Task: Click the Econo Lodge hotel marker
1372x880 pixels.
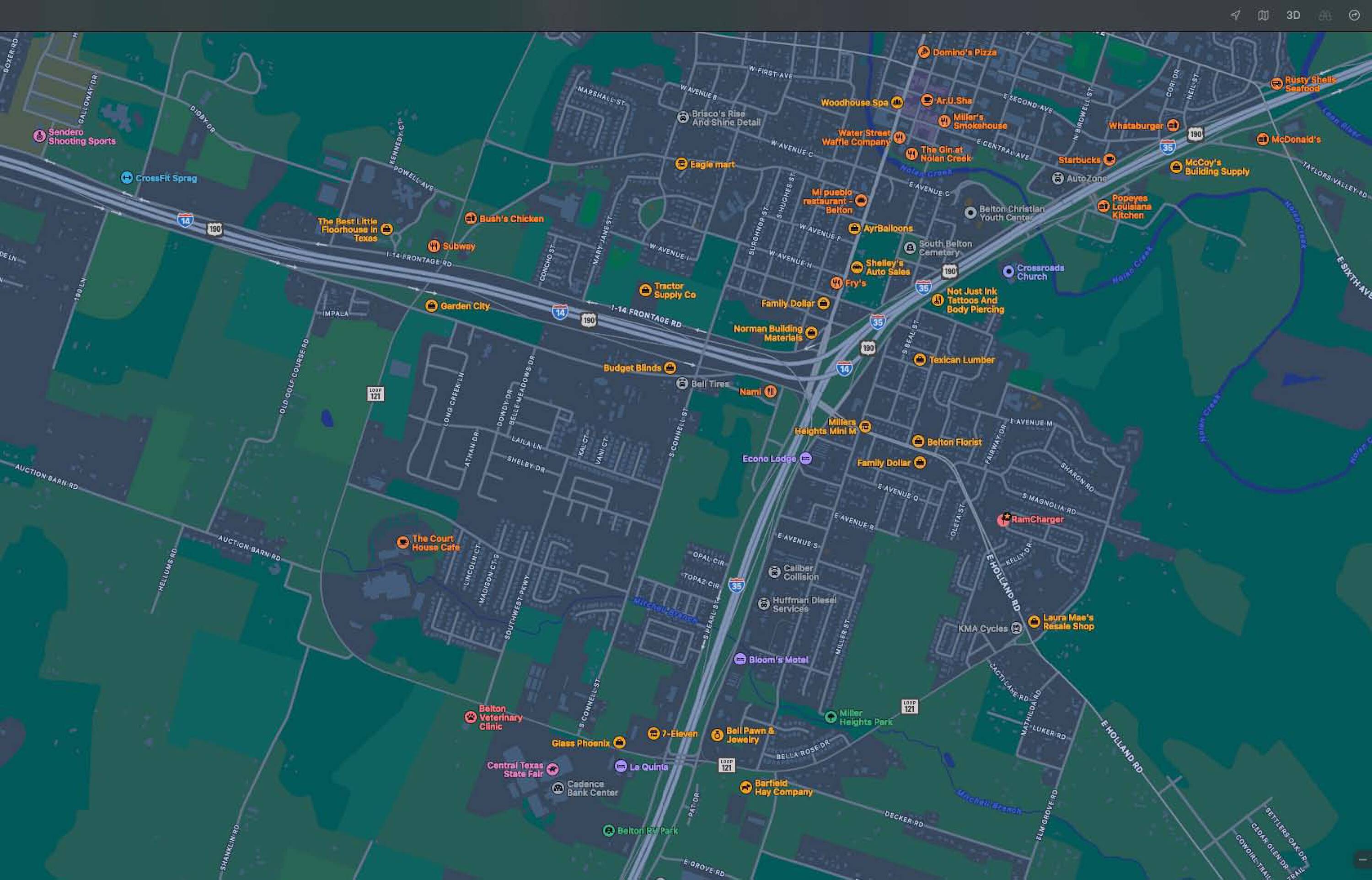Action: point(805,458)
